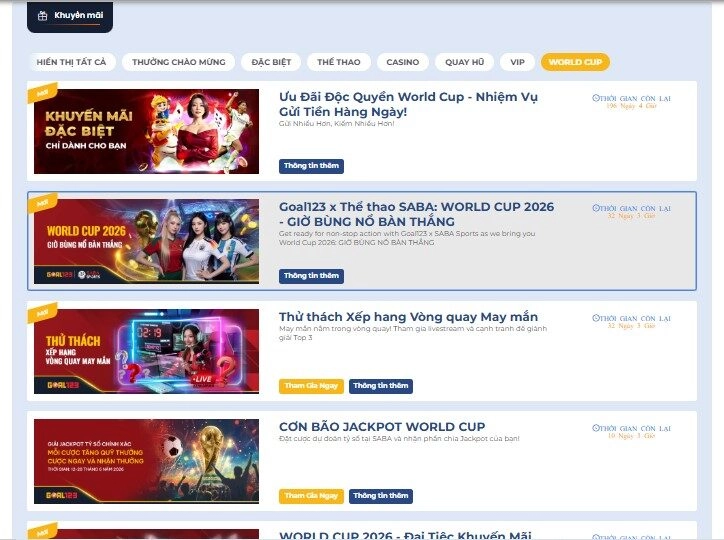Screen dimensions: 724x540
Task: Click Tham Gia Ngay for Vòng quay May mắn
Action: (311, 386)
